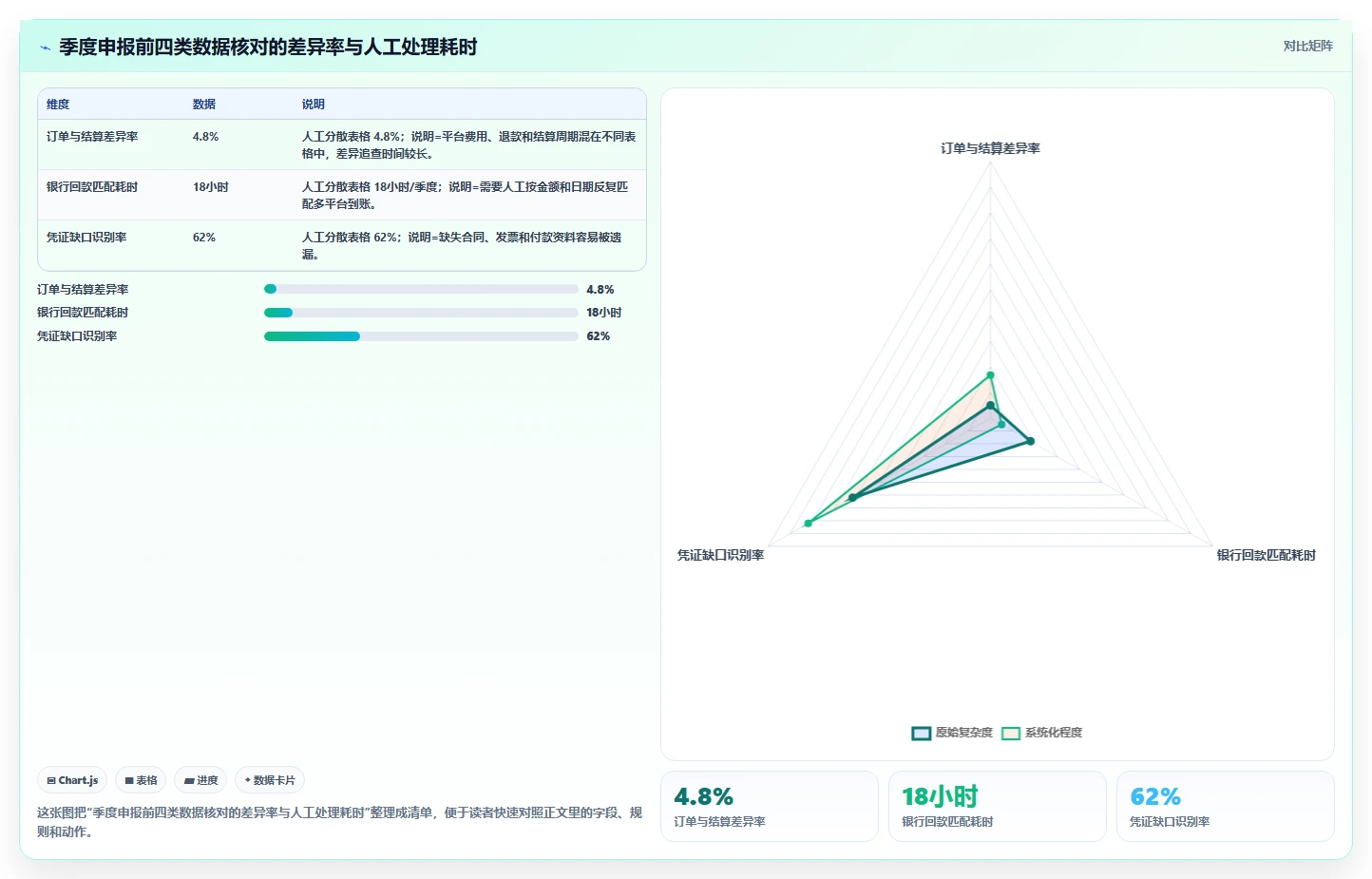
Task: Click the light green data point near 凭证缺口识别率
Action: click(x=809, y=524)
